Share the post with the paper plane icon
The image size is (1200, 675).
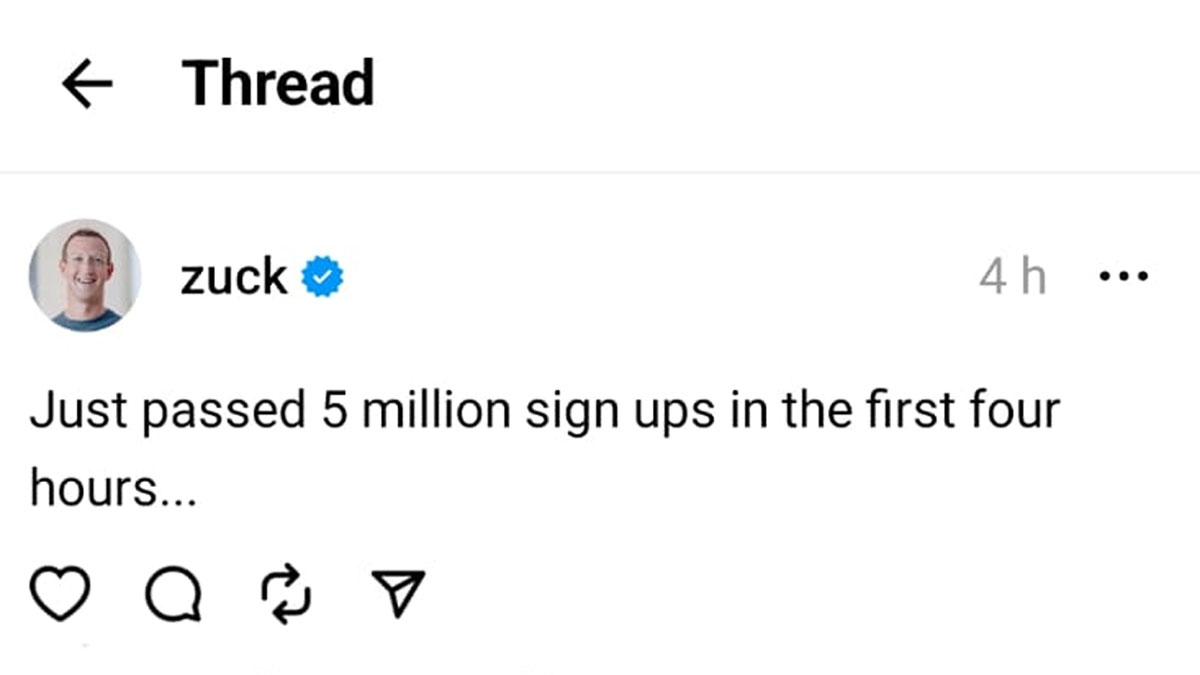pyautogui.click(x=398, y=594)
